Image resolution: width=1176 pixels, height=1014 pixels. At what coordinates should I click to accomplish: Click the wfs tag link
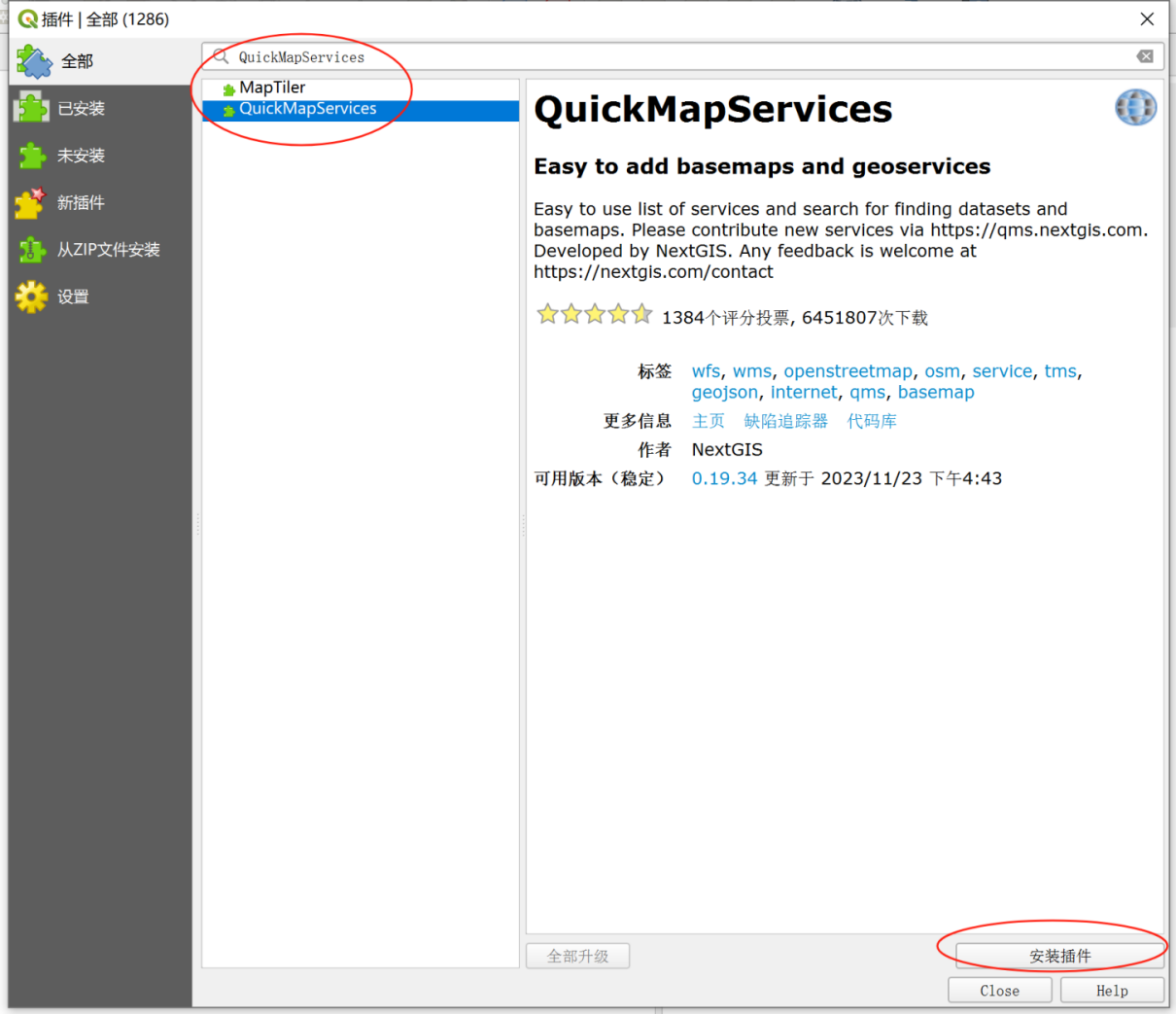coord(706,371)
